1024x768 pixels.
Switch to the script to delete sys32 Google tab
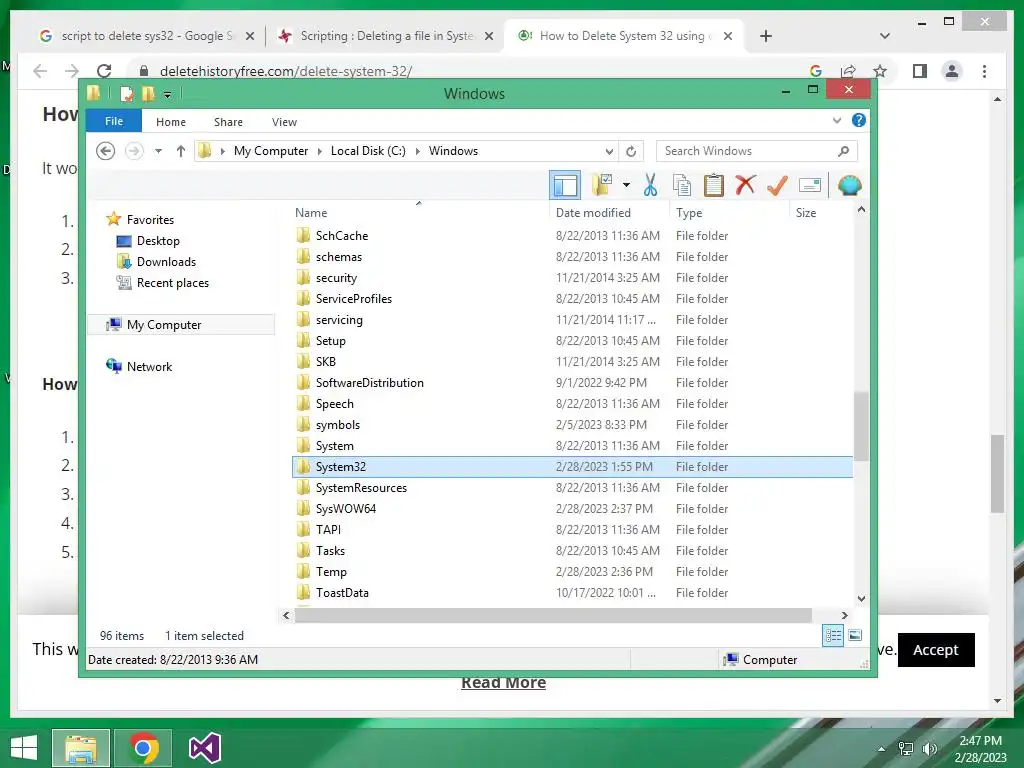(147, 36)
